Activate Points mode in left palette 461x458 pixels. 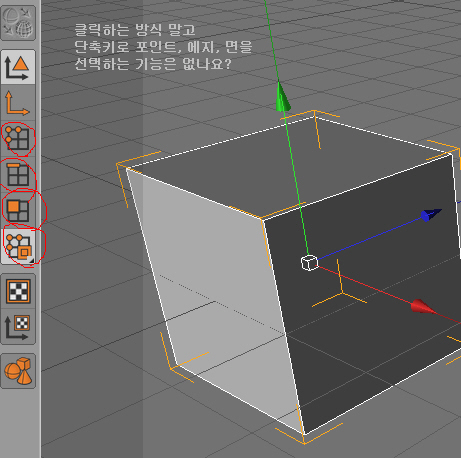[x=18, y=138]
